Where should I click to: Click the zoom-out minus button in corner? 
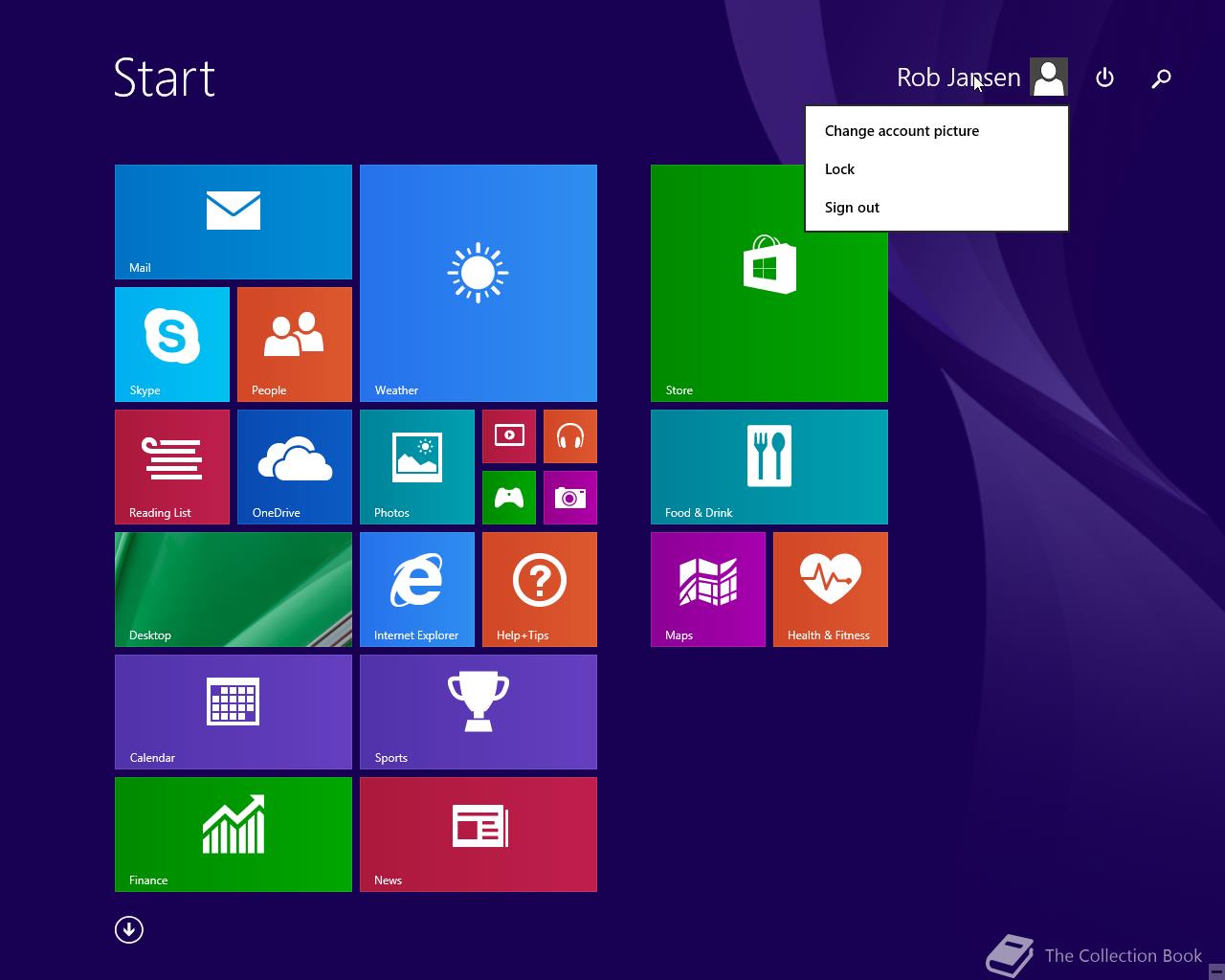point(1216,970)
